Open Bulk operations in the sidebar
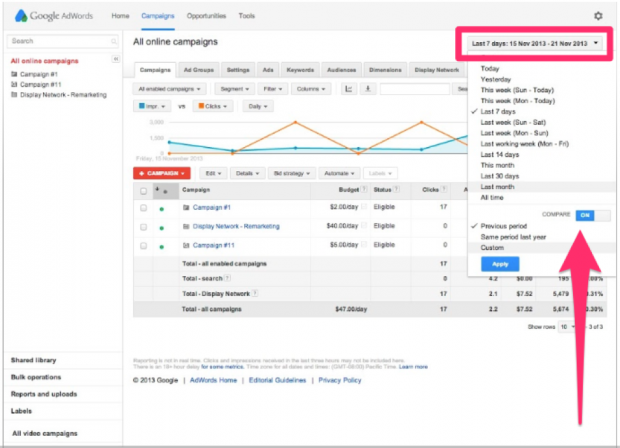Screen dimensions: 620x448 36,377
